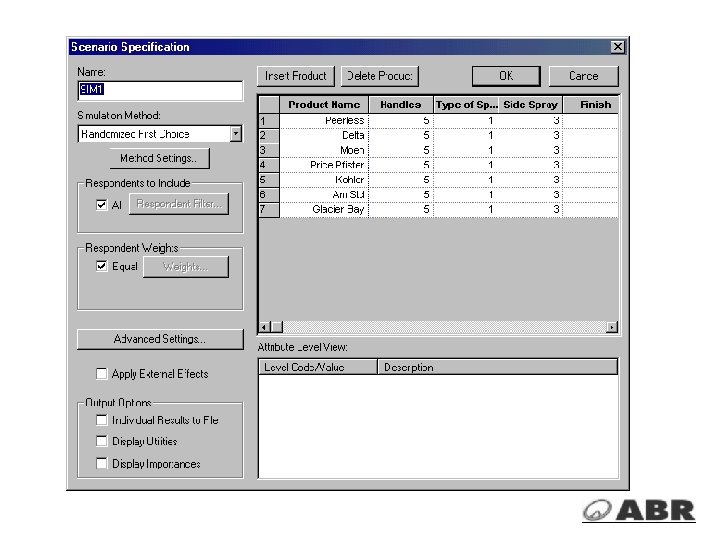Click the horizontal scrollbar thumb in product grid
Screen dimensions: 720x540
[x=277, y=327]
